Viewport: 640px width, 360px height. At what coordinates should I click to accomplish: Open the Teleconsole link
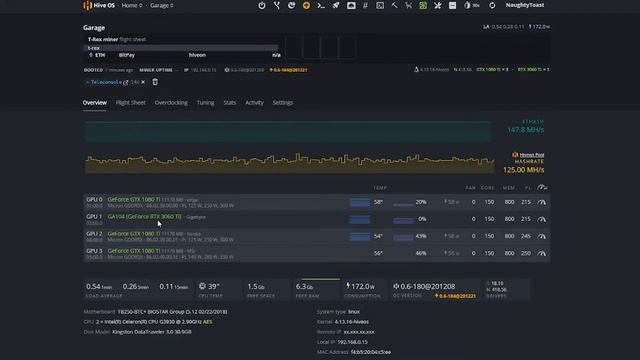(x=106, y=82)
